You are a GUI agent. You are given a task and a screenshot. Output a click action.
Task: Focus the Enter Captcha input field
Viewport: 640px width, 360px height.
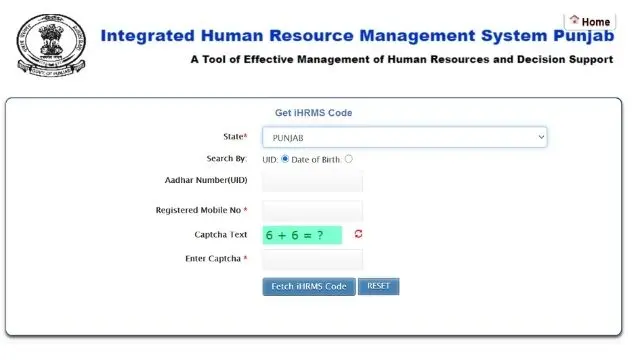[x=312, y=260]
